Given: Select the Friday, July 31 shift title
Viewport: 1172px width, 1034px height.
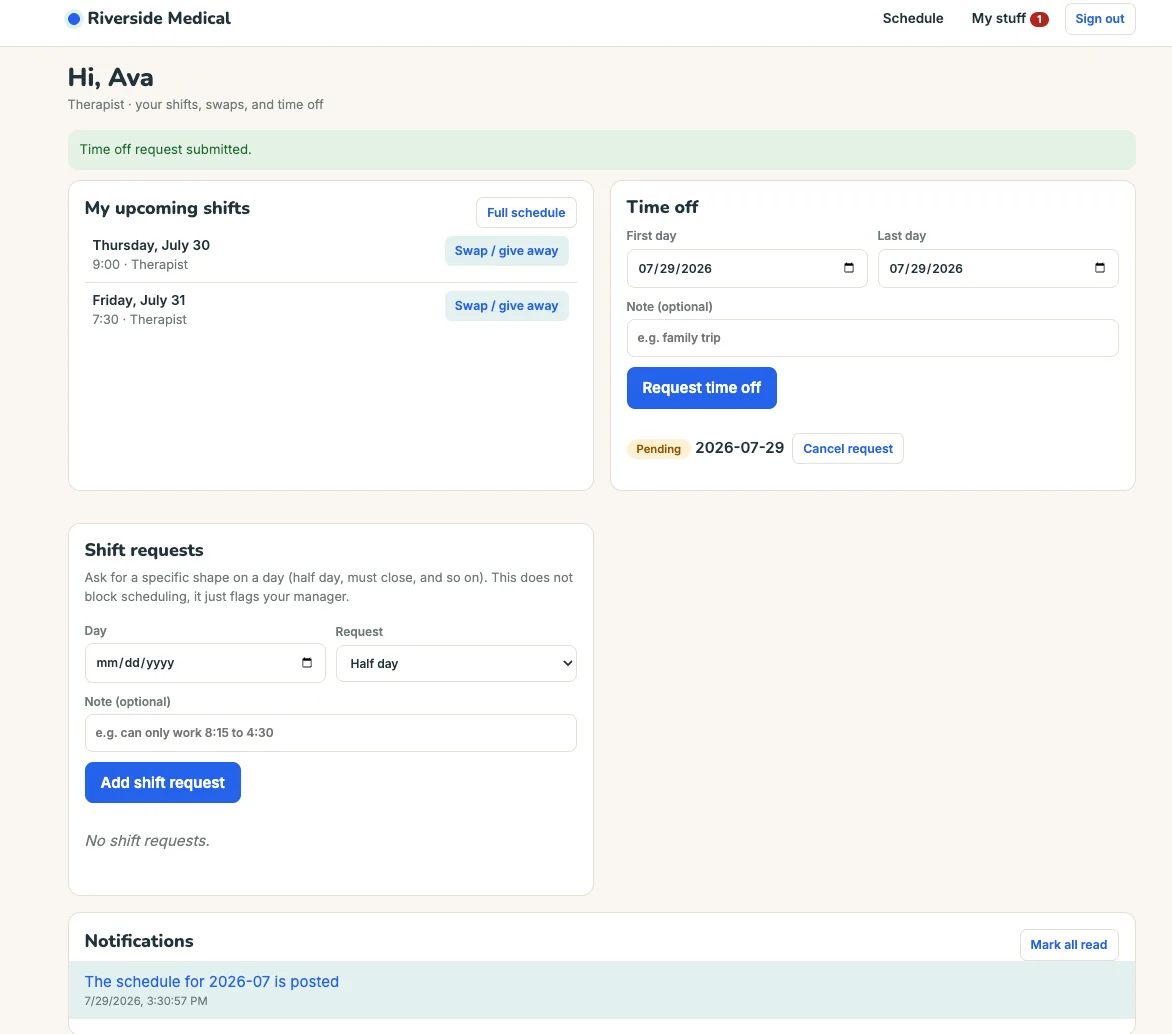Looking at the screenshot, I should point(139,300).
